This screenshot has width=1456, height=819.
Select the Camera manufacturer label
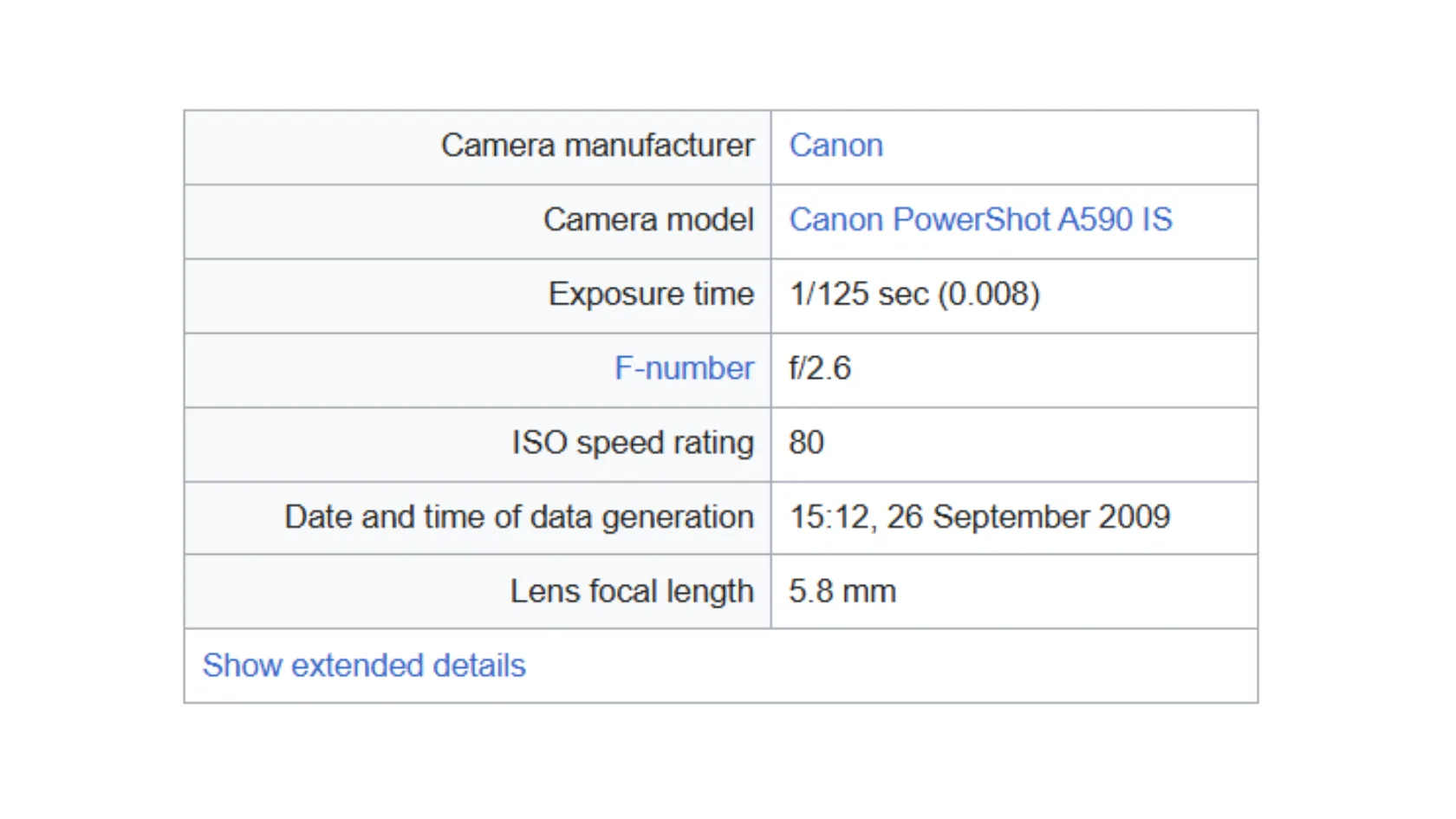coord(597,146)
